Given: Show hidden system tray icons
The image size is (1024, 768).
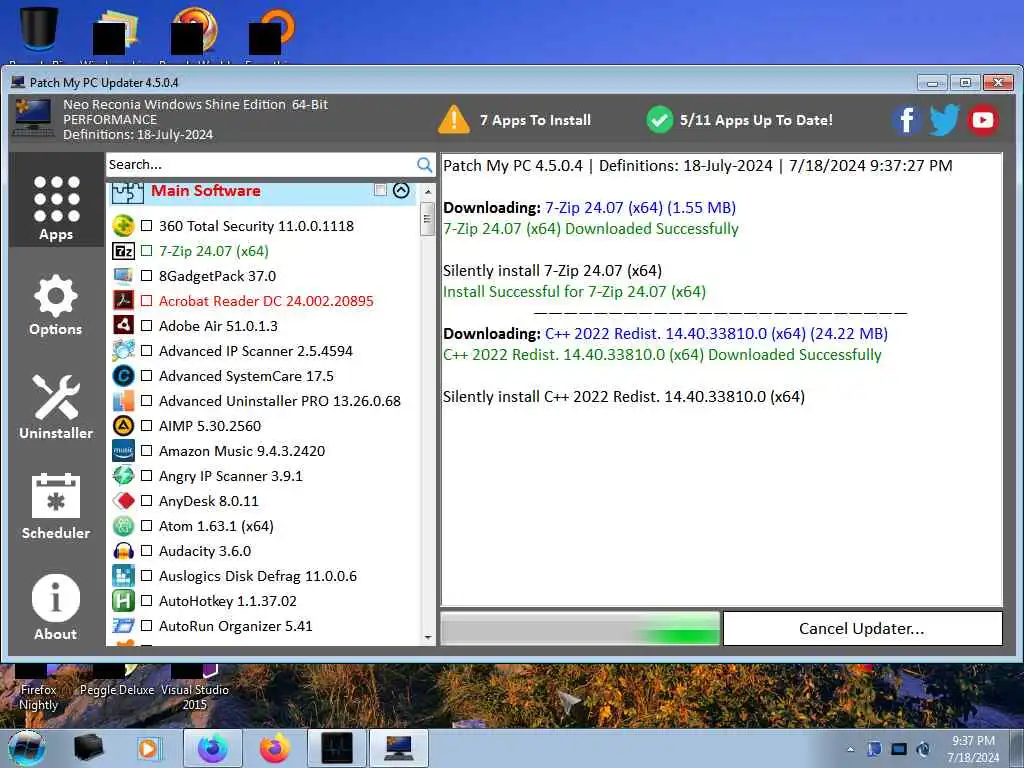Looking at the screenshot, I should [850, 749].
